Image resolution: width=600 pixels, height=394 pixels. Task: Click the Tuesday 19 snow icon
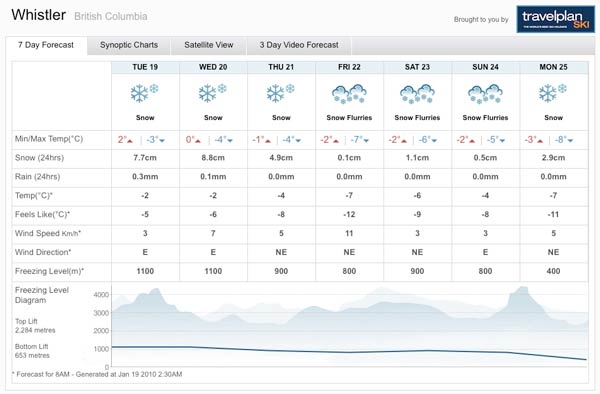[144, 93]
